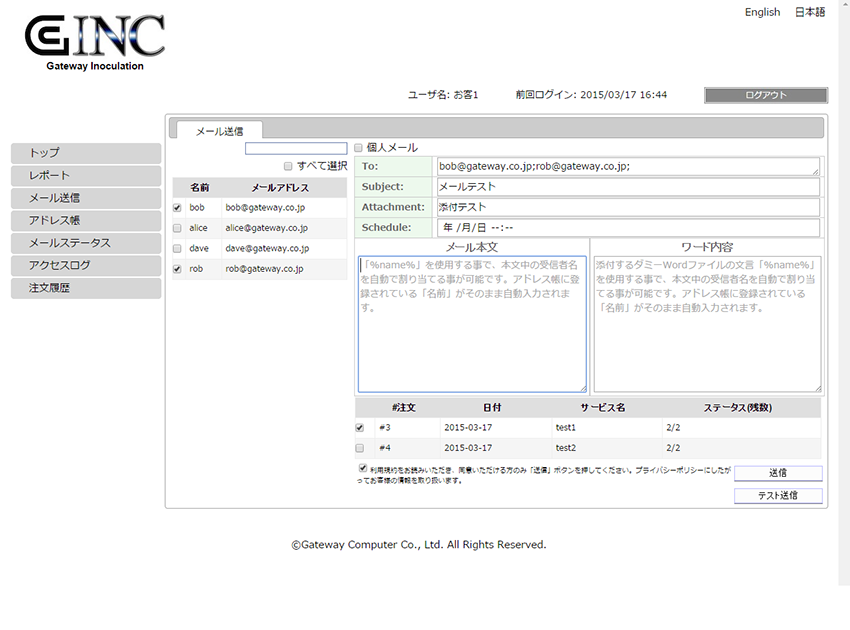Check the box for alice

click(x=177, y=228)
